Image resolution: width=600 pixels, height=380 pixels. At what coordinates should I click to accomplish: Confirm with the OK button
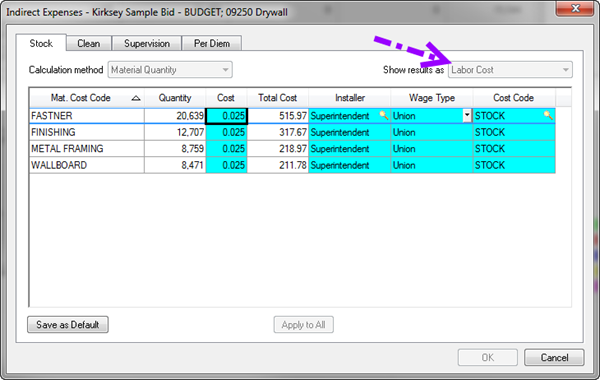coord(488,357)
